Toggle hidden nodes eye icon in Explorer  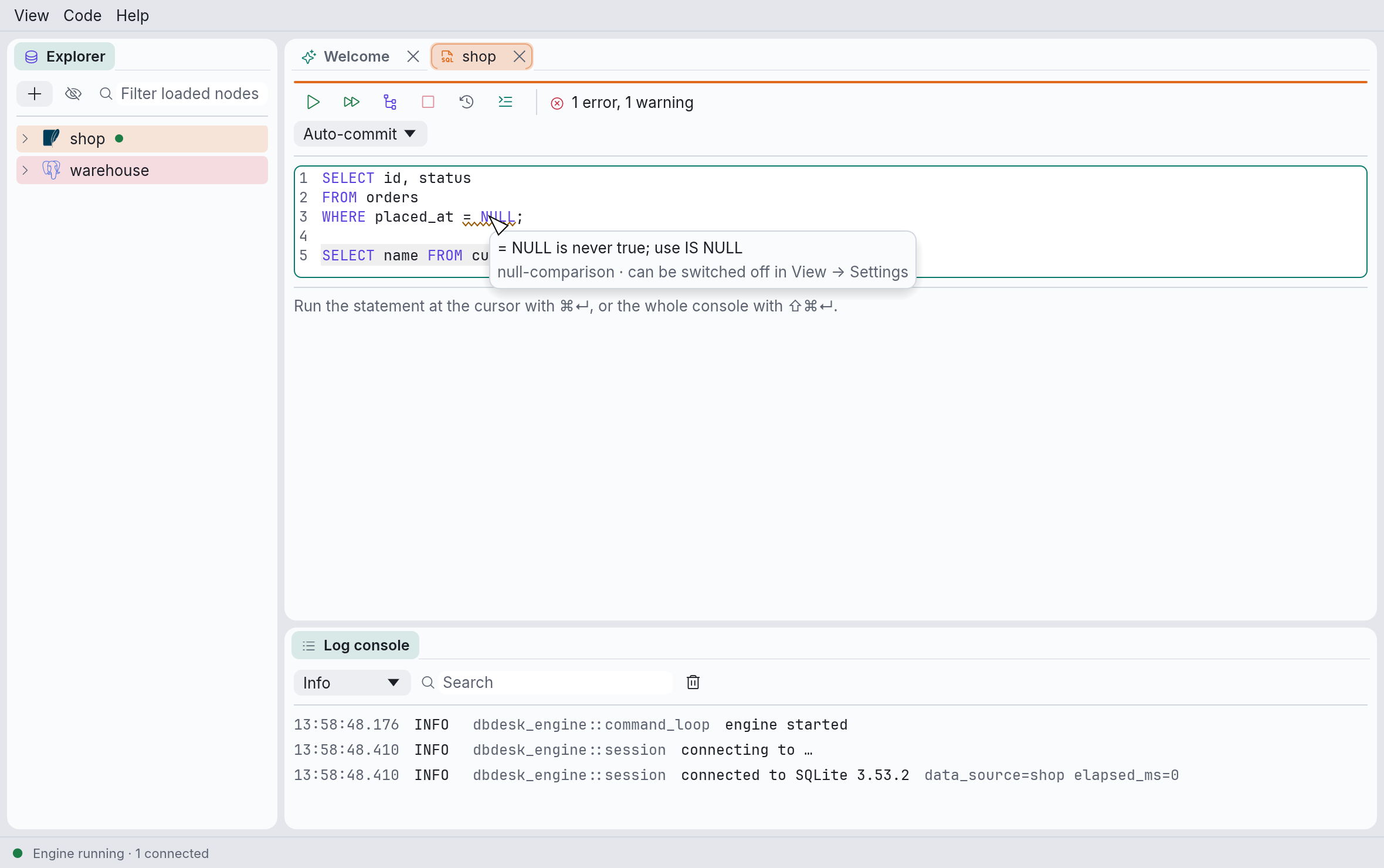[73, 94]
